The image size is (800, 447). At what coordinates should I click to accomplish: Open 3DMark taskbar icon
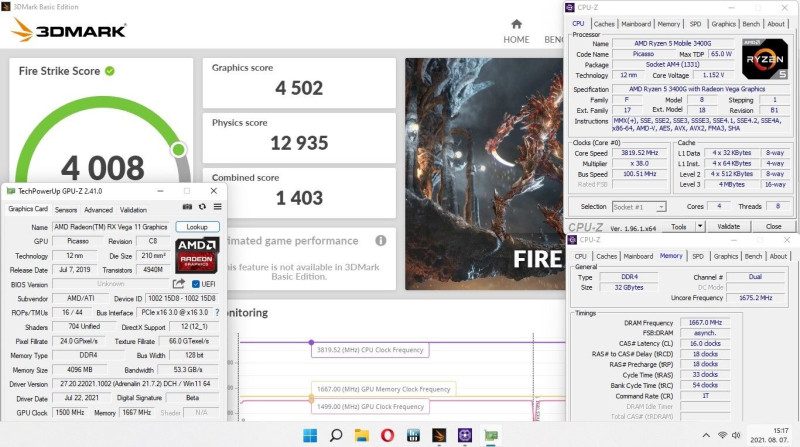click(439, 435)
